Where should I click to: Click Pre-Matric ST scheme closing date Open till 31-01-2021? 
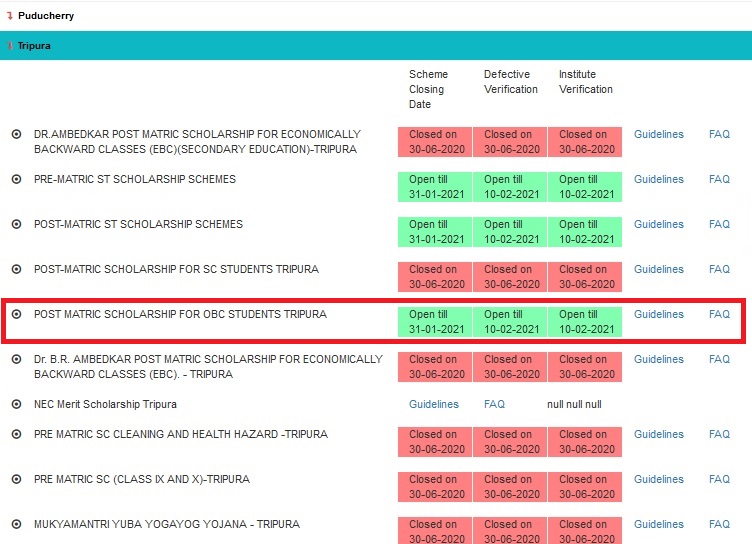(x=435, y=187)
